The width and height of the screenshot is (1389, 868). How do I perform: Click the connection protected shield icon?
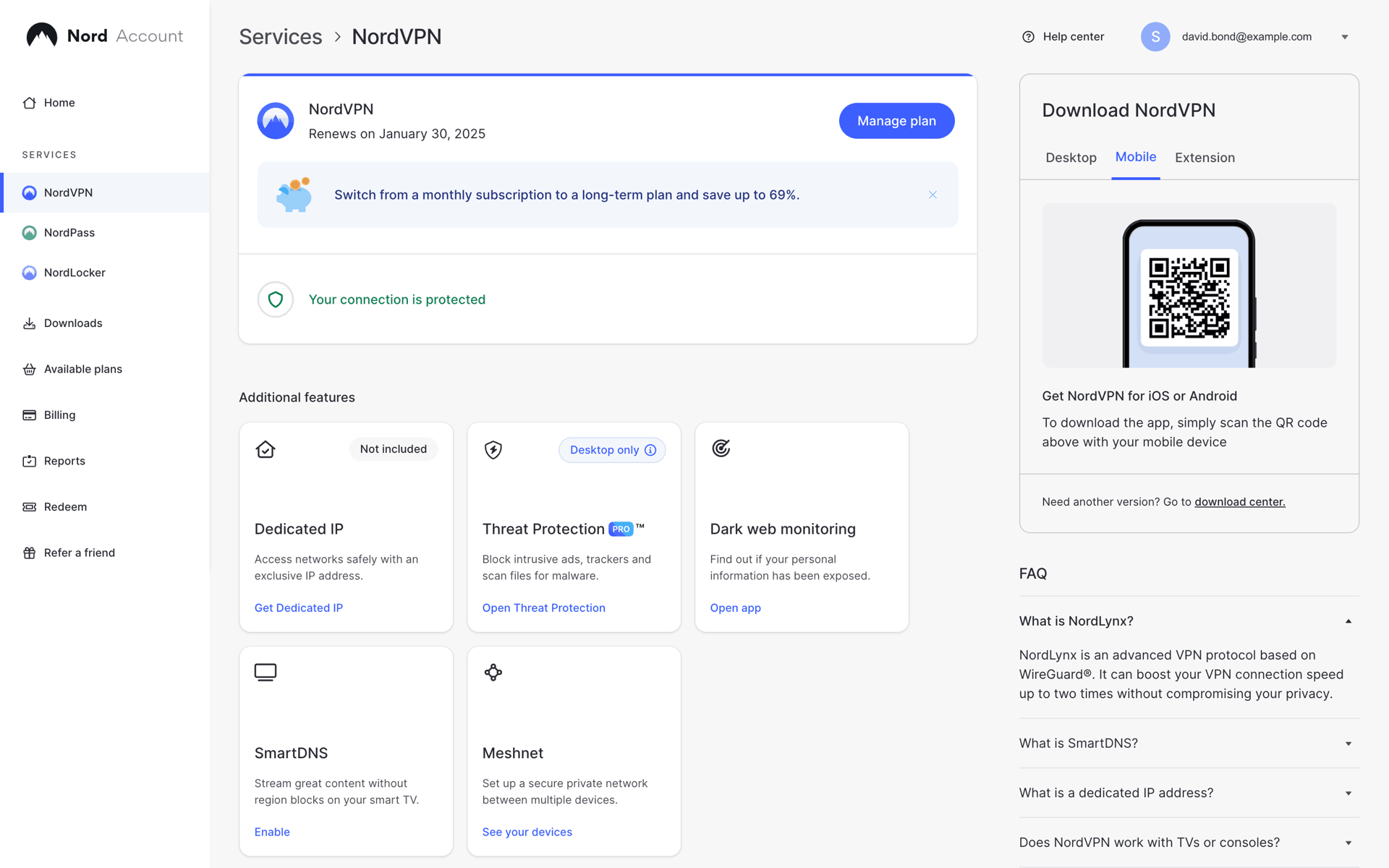tap(276, 299)
